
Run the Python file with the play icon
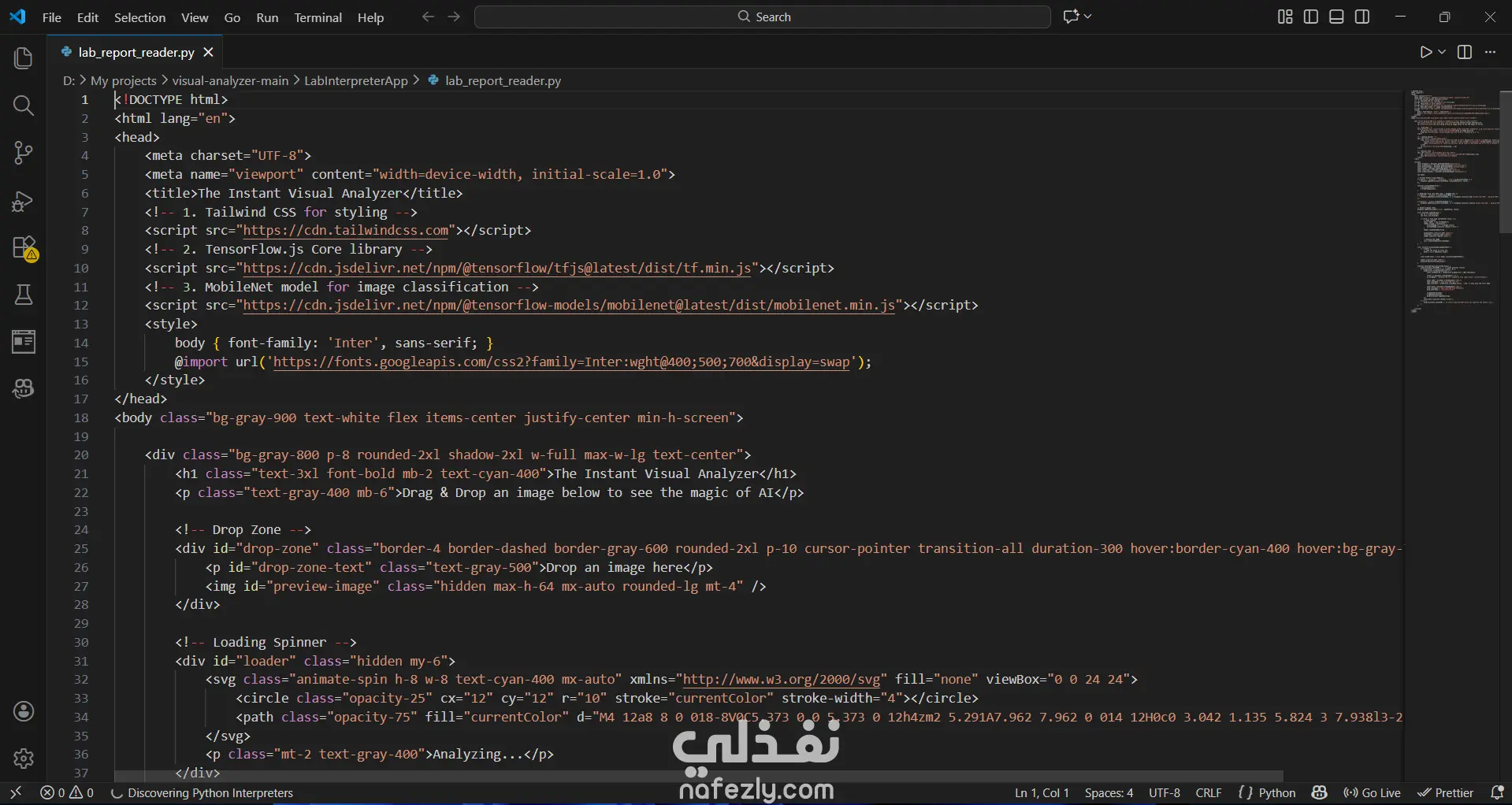point(1426,52)
